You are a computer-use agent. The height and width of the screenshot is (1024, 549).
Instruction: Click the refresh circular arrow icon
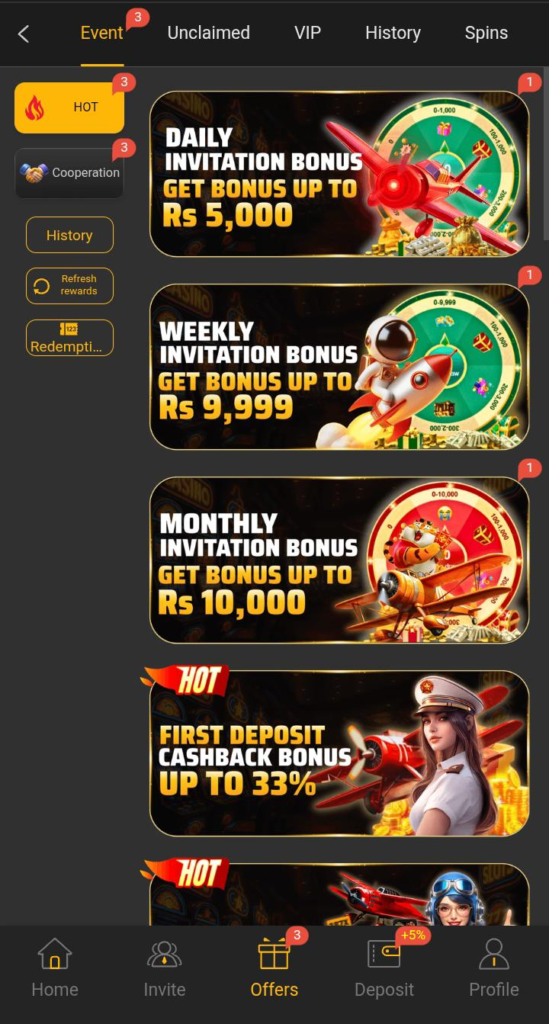(42, 286)
